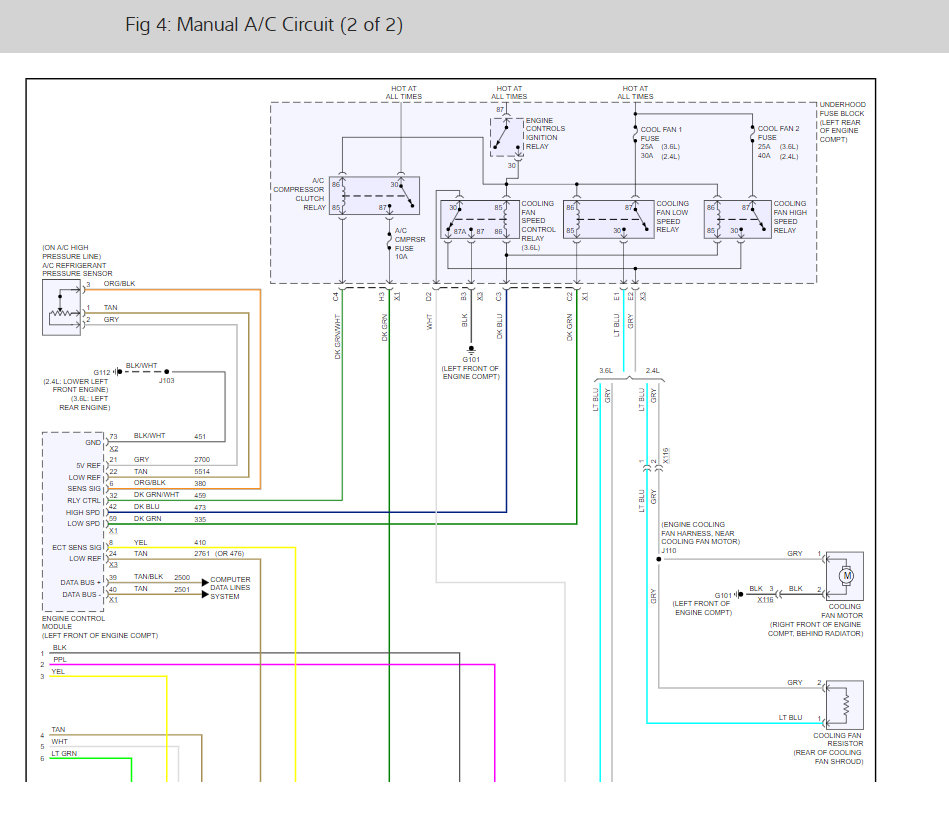Click the J110 splice dot

(x=659, y=559)
